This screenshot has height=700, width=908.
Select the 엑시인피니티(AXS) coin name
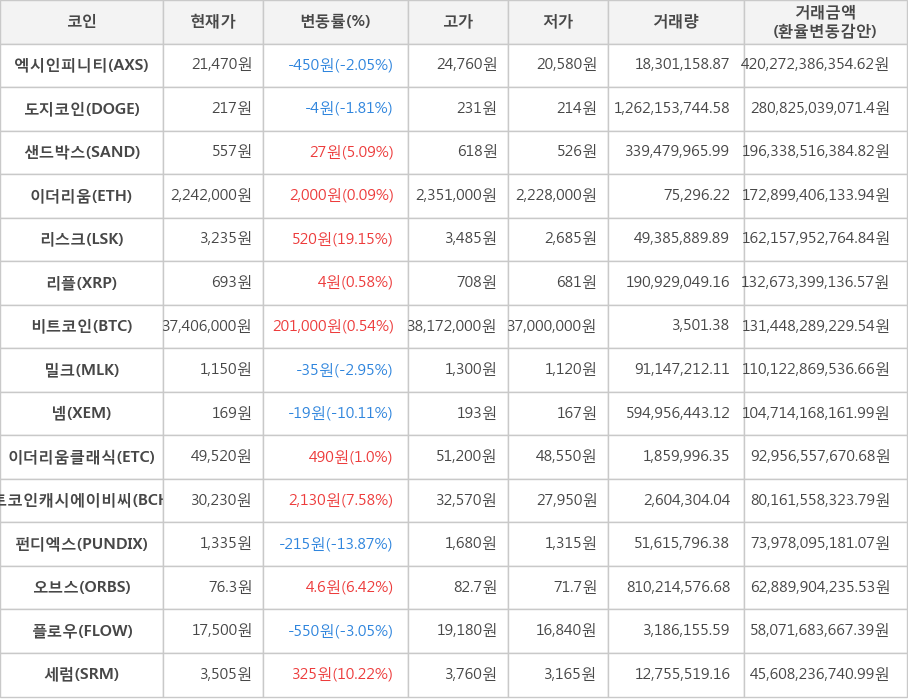click(x=81, y=65)
